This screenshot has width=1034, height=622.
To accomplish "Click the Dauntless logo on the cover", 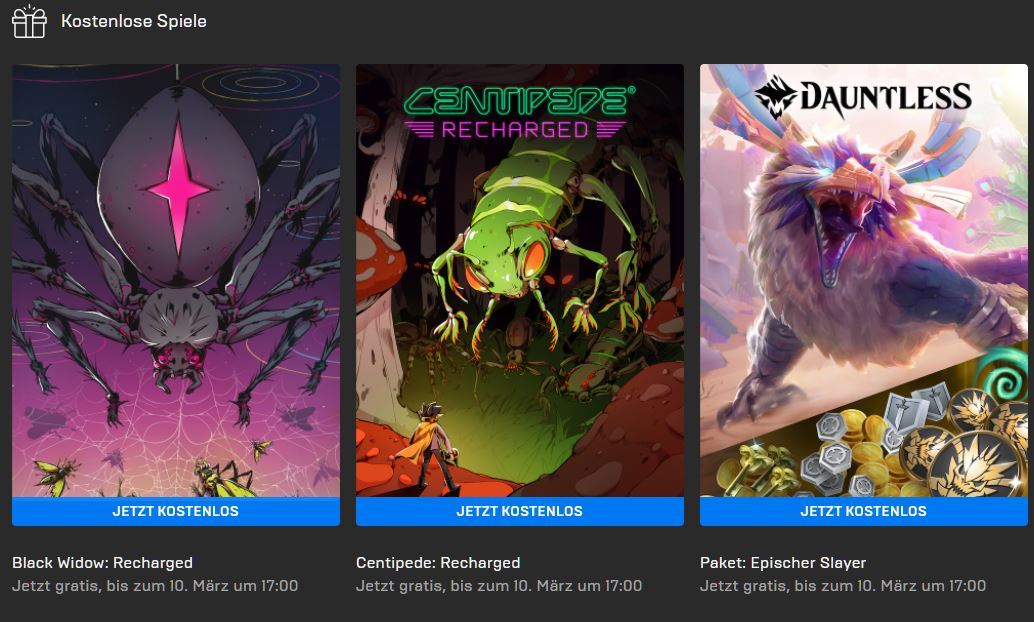I will pos(863,96).
